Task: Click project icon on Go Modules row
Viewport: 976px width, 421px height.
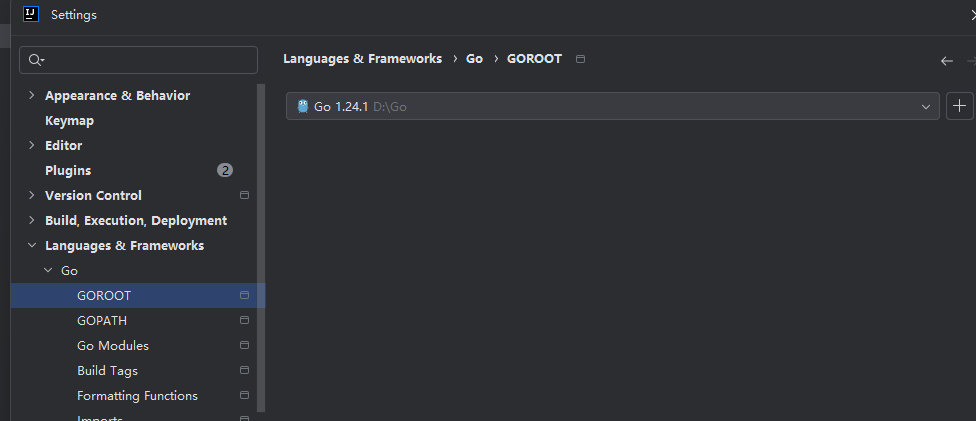Action: point(244,345)
